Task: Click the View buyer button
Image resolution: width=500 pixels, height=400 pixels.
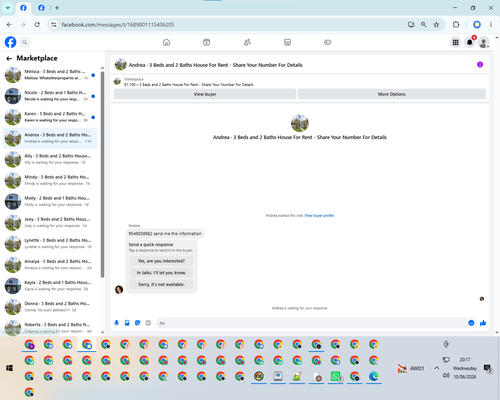Action: click(205, 94)
